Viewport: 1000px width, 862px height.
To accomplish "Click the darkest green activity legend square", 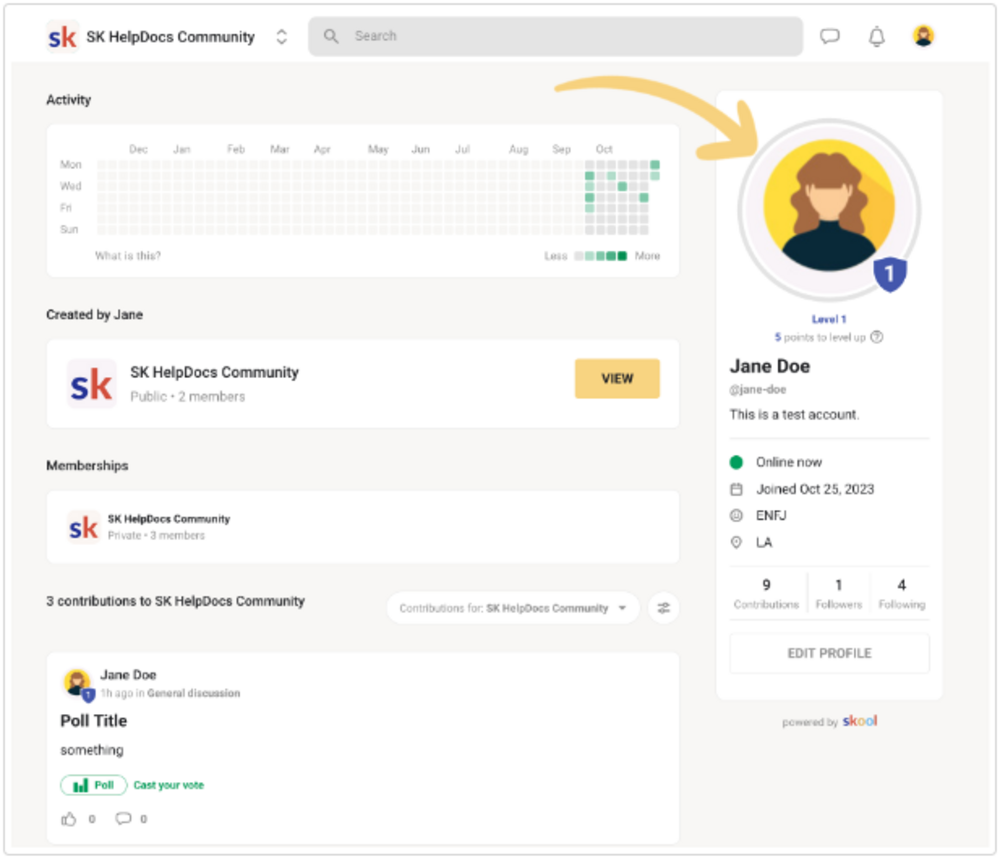I will pyautogui.click(x=622, y=256).
